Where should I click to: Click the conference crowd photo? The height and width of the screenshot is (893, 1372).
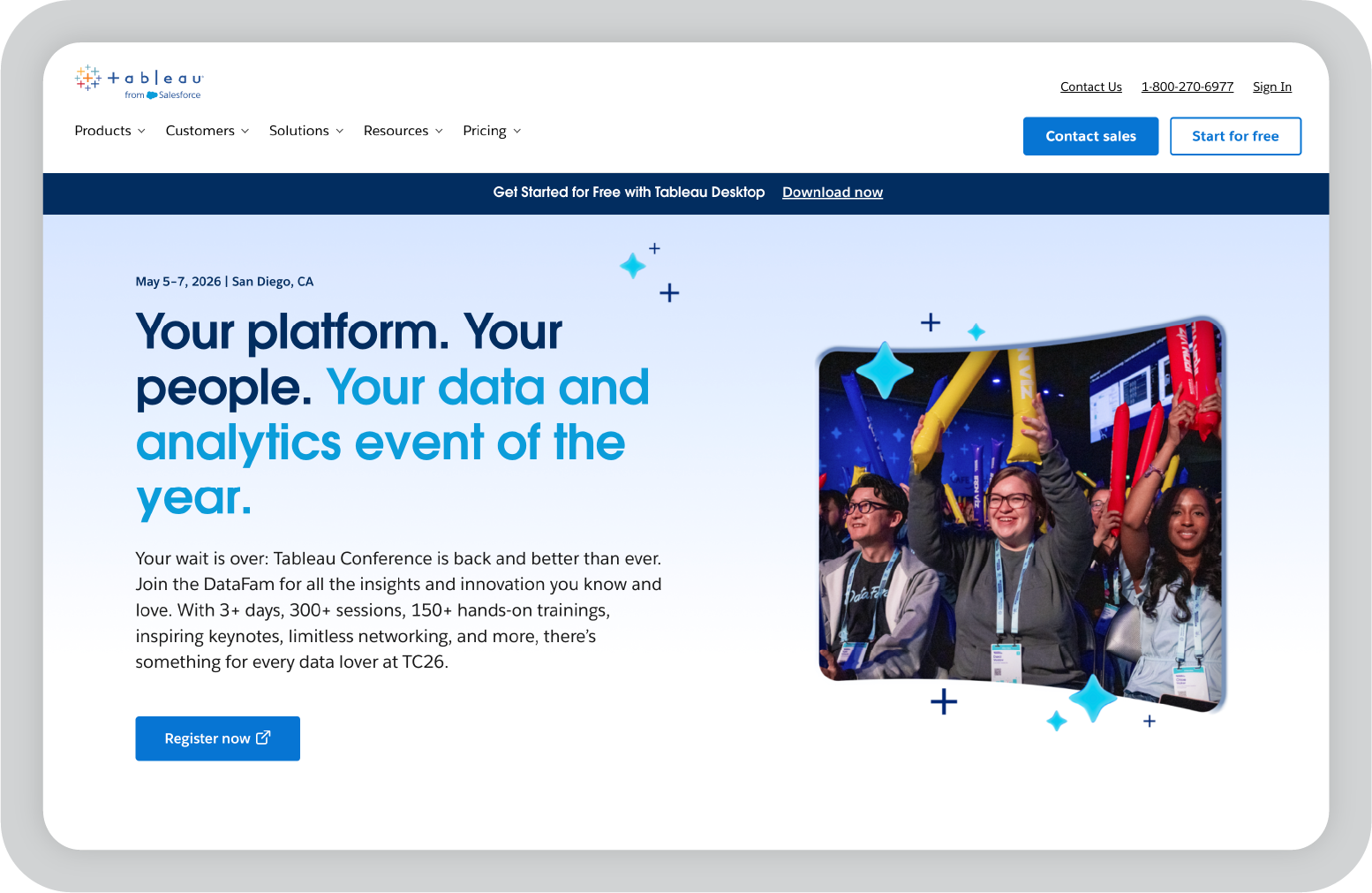click(x=1022, y=515)
